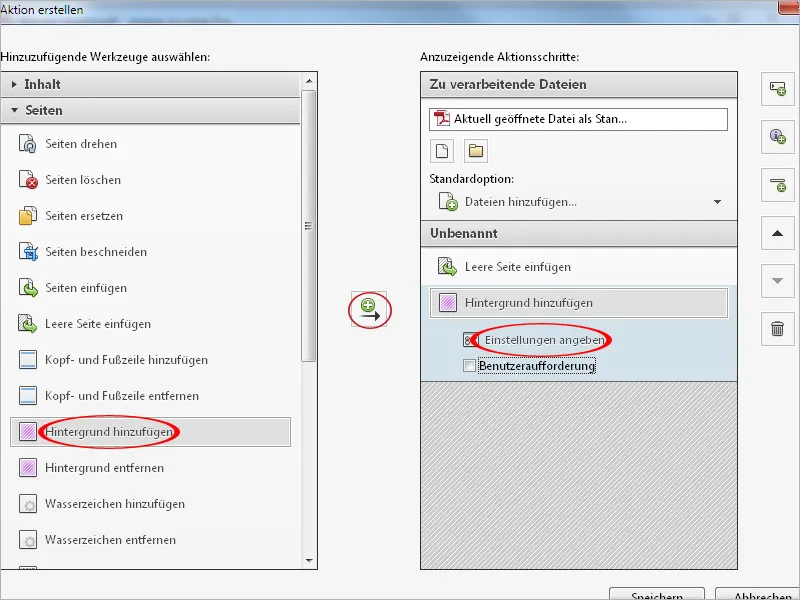This screenshot has height=600, width=800.
Task: Click the add panel icon at top right
Action: (778, 89)
